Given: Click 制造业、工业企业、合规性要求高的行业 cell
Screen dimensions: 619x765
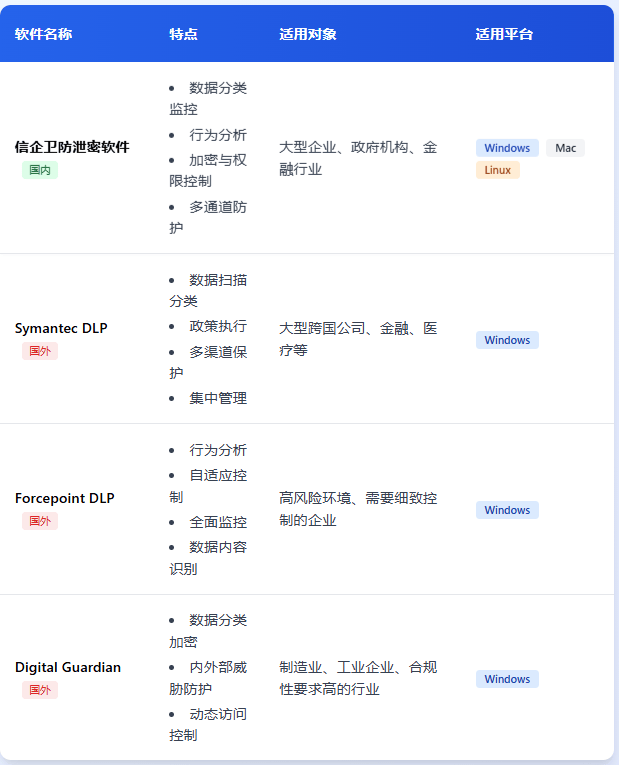Looking at the screenshot, I should [x=358, y=678].
